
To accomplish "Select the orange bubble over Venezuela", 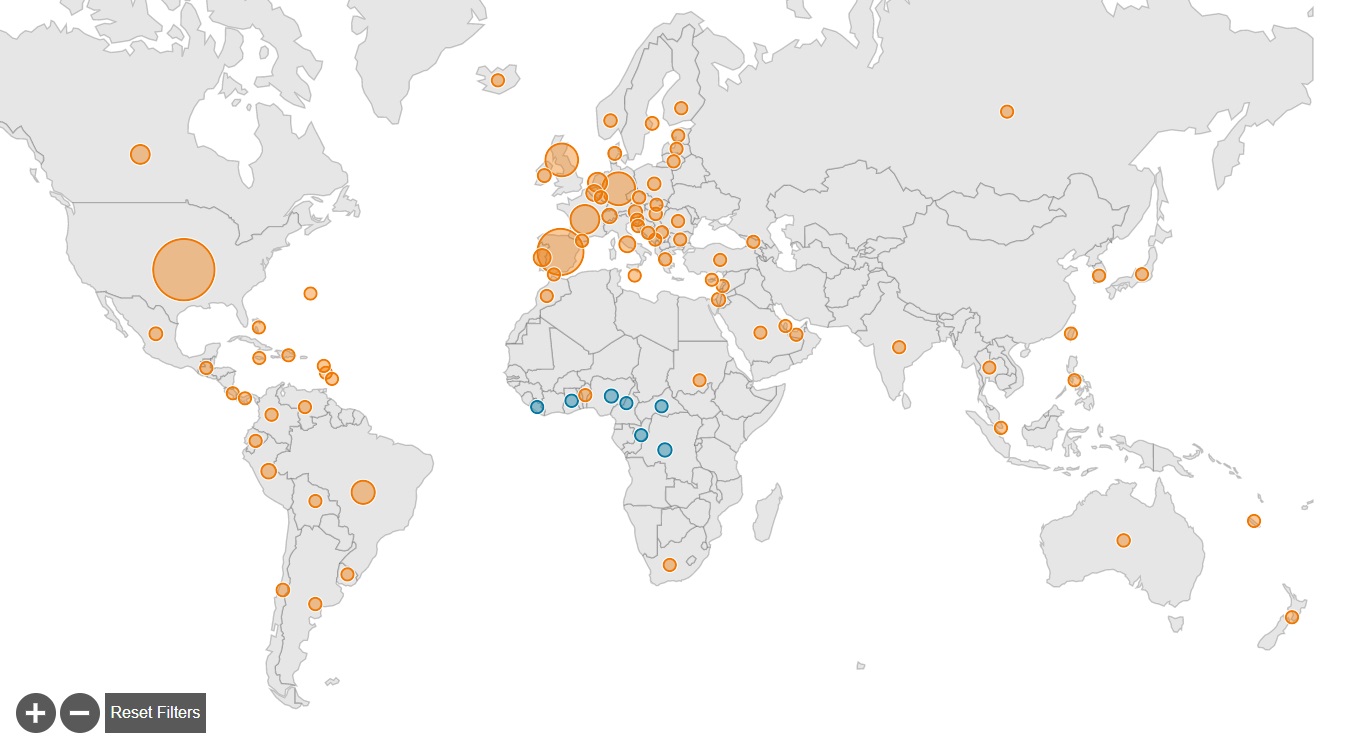I will tap(305, 407).
